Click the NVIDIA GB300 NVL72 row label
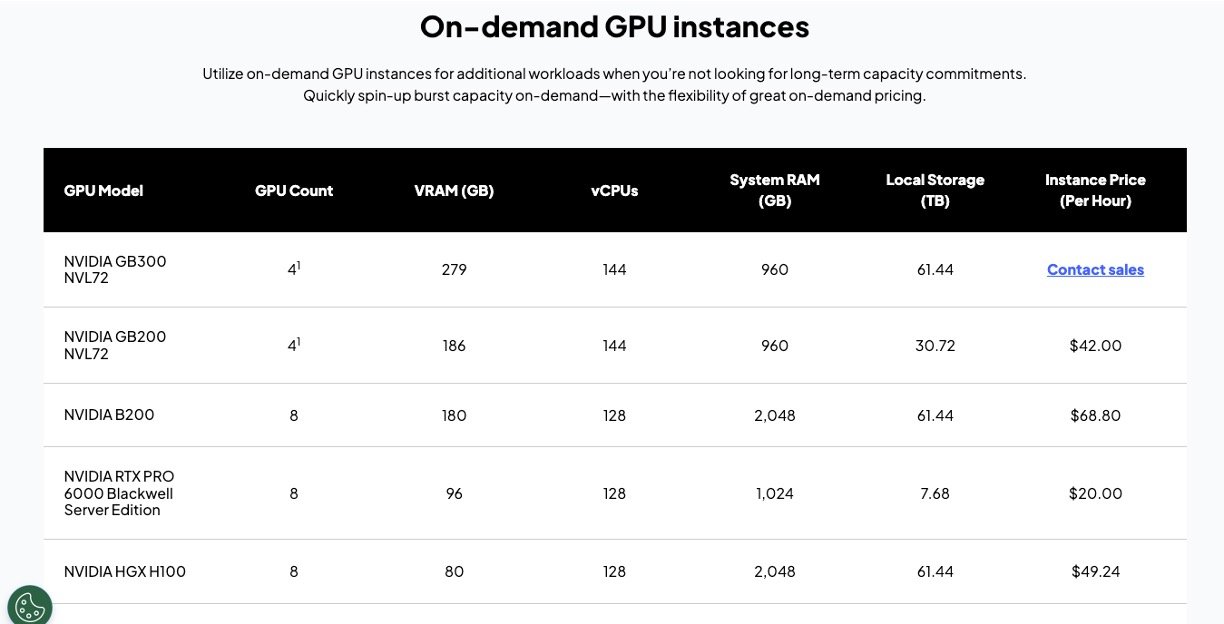Image resolution: width=1224 pixels, height=624 pixels. click(115, 270)
